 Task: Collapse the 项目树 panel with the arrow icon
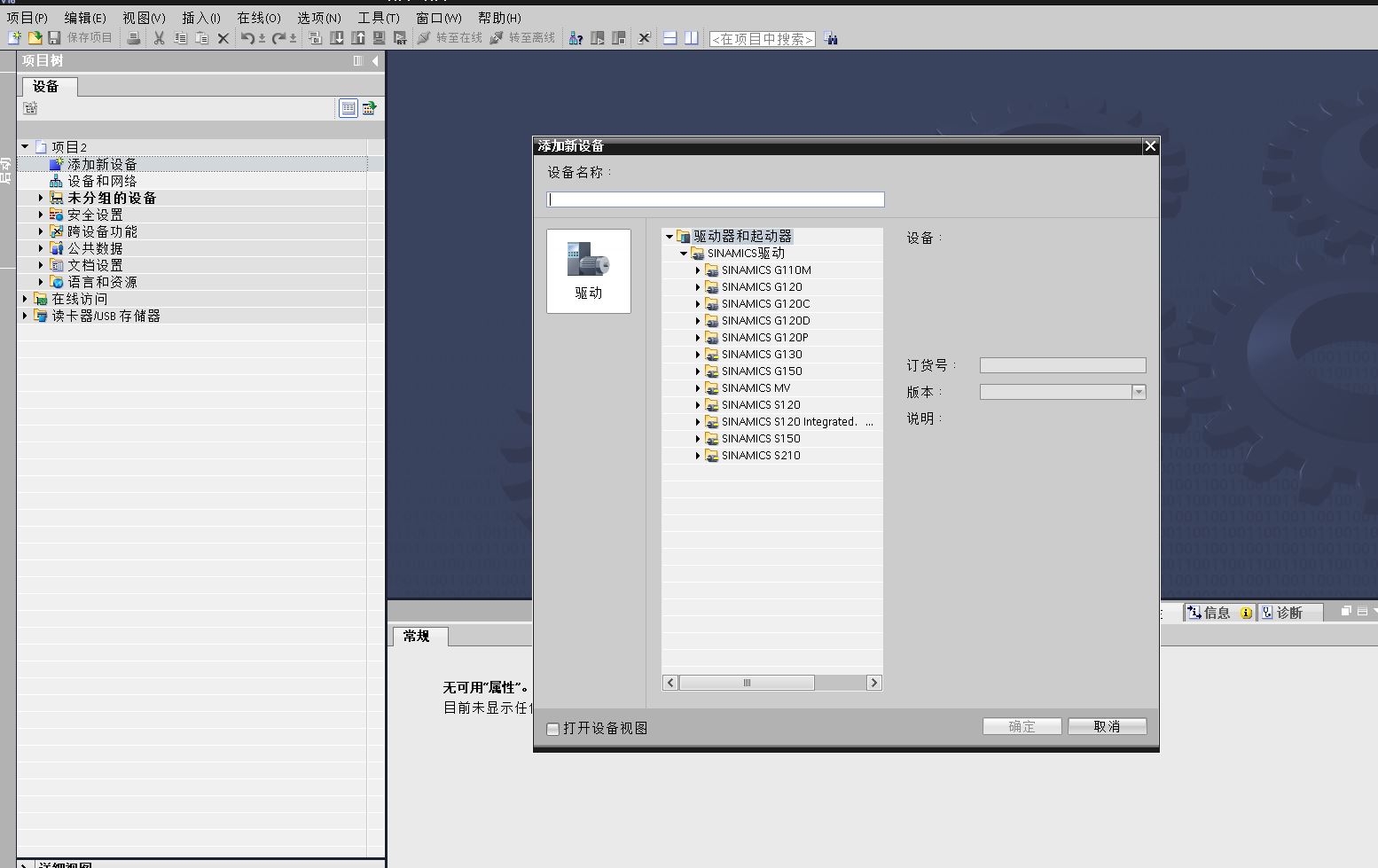(x=375, y=60)
